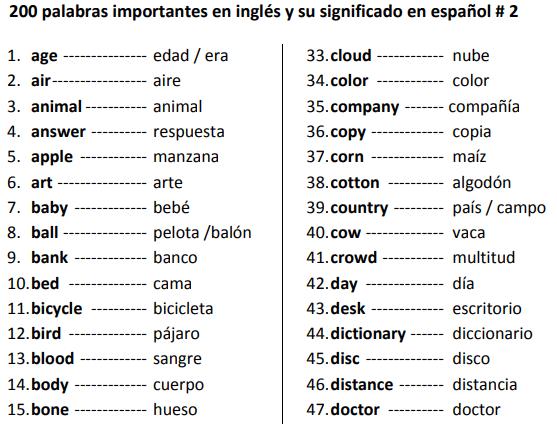Image resolution: width=557 pixels, height=424 pixels.
Task: Select the word 'bicycle' in entry 11
Action: [57, 309]
